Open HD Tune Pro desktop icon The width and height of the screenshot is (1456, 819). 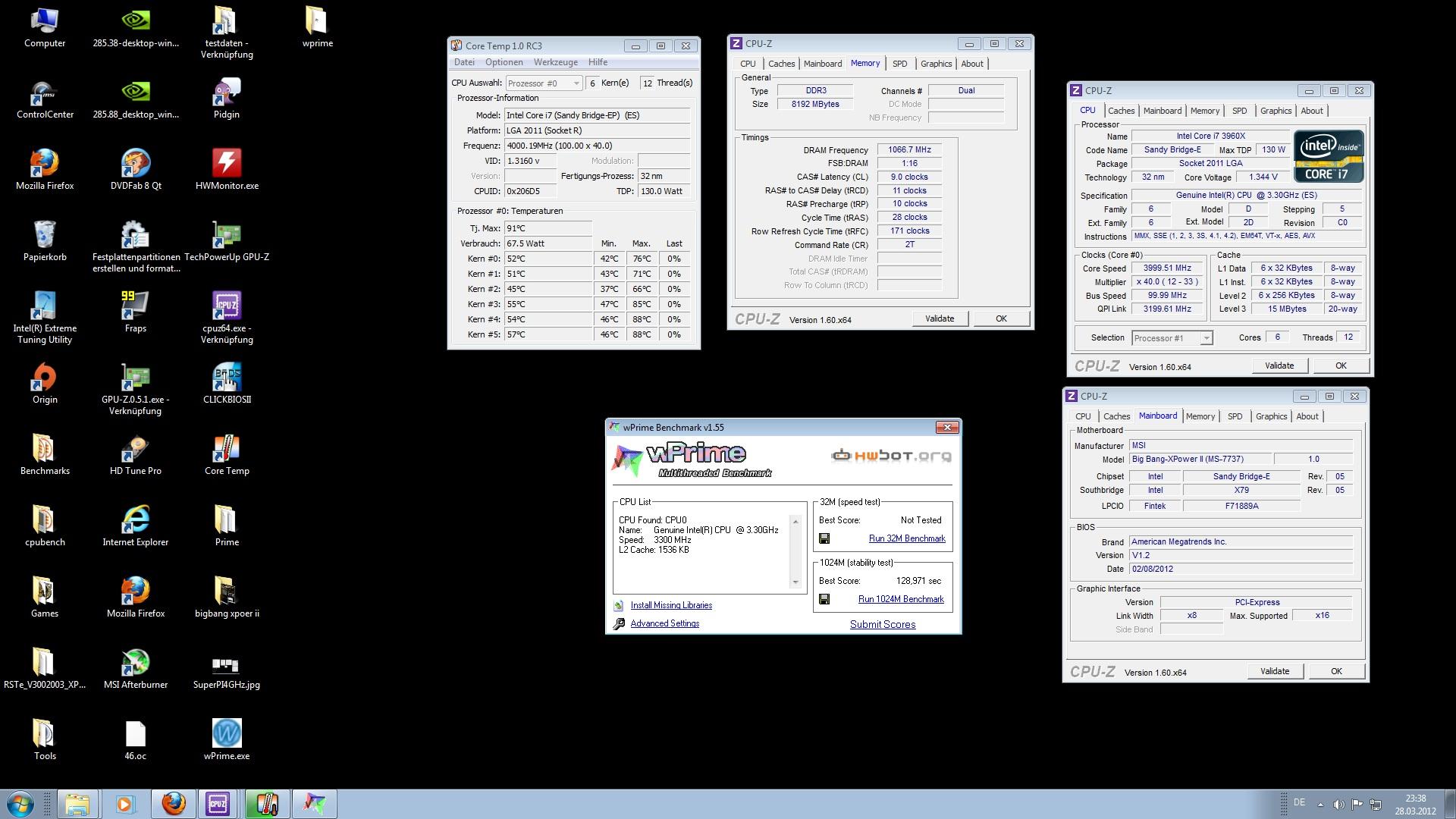[136, 455]
